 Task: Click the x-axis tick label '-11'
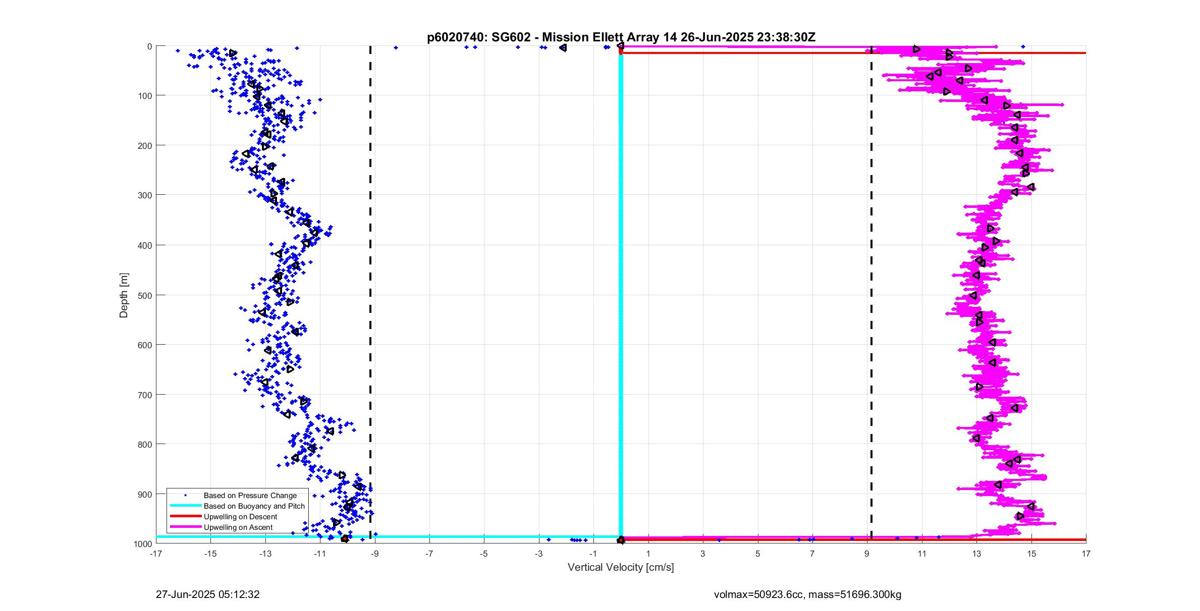click(x=320, y=553)
